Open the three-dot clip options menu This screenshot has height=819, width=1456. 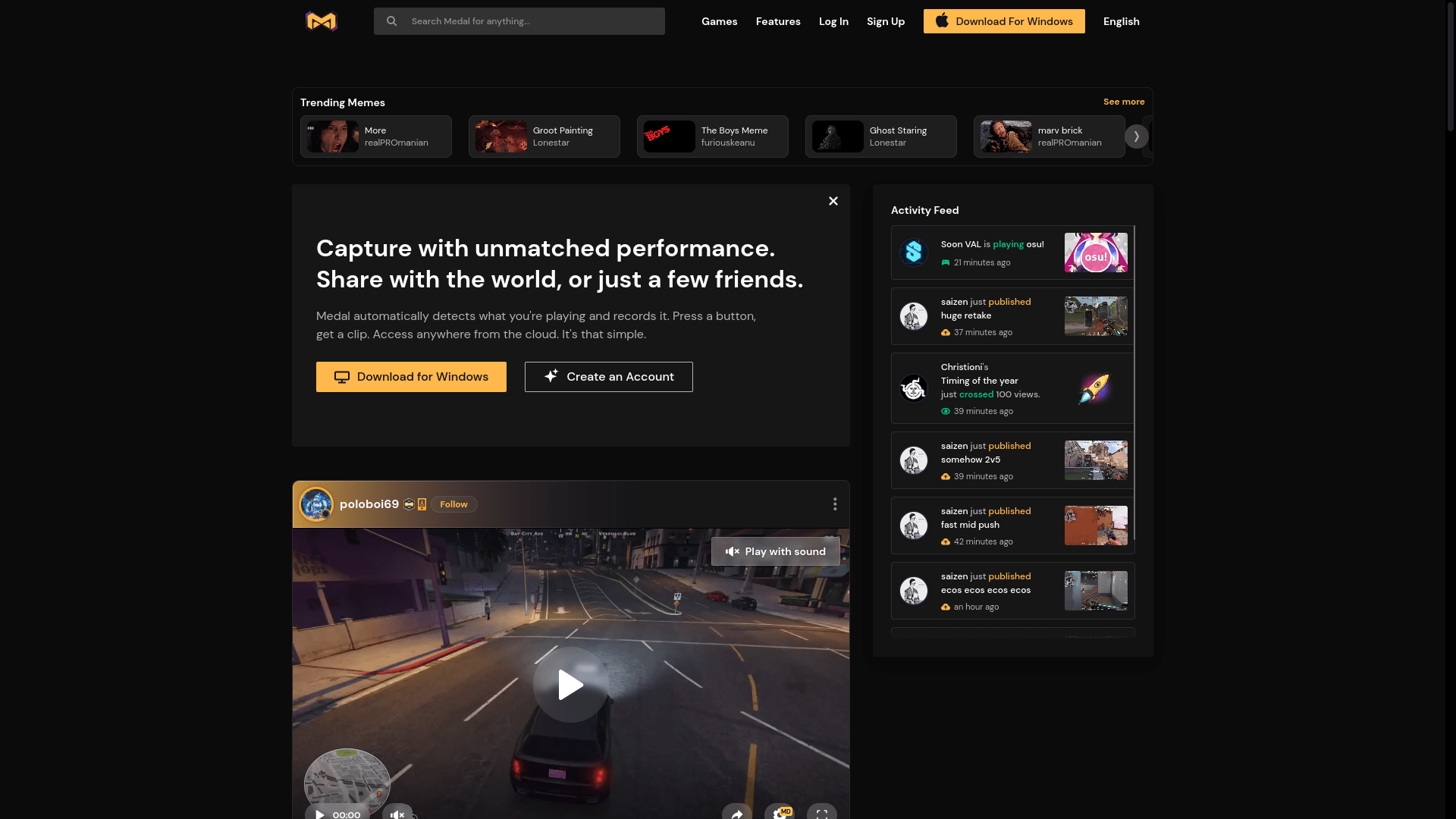pyautogui.click(x=835, y=504)
